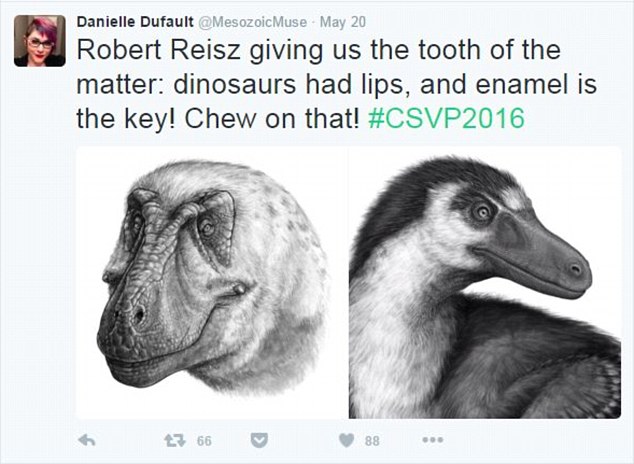Screen dimensions: 634x464
Task: View the lipped tyrannosaur head illustration
Action: tap(212, 282)
